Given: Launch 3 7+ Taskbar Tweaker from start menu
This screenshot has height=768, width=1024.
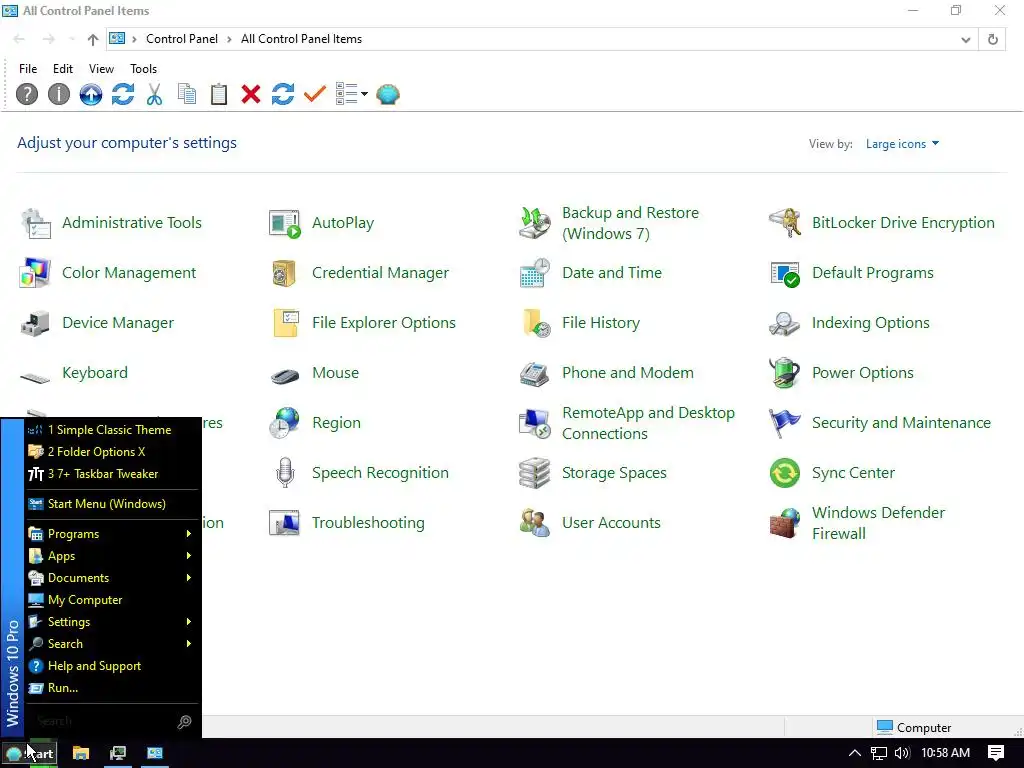Looking at the screenshot, I should [x=112, y=474].
